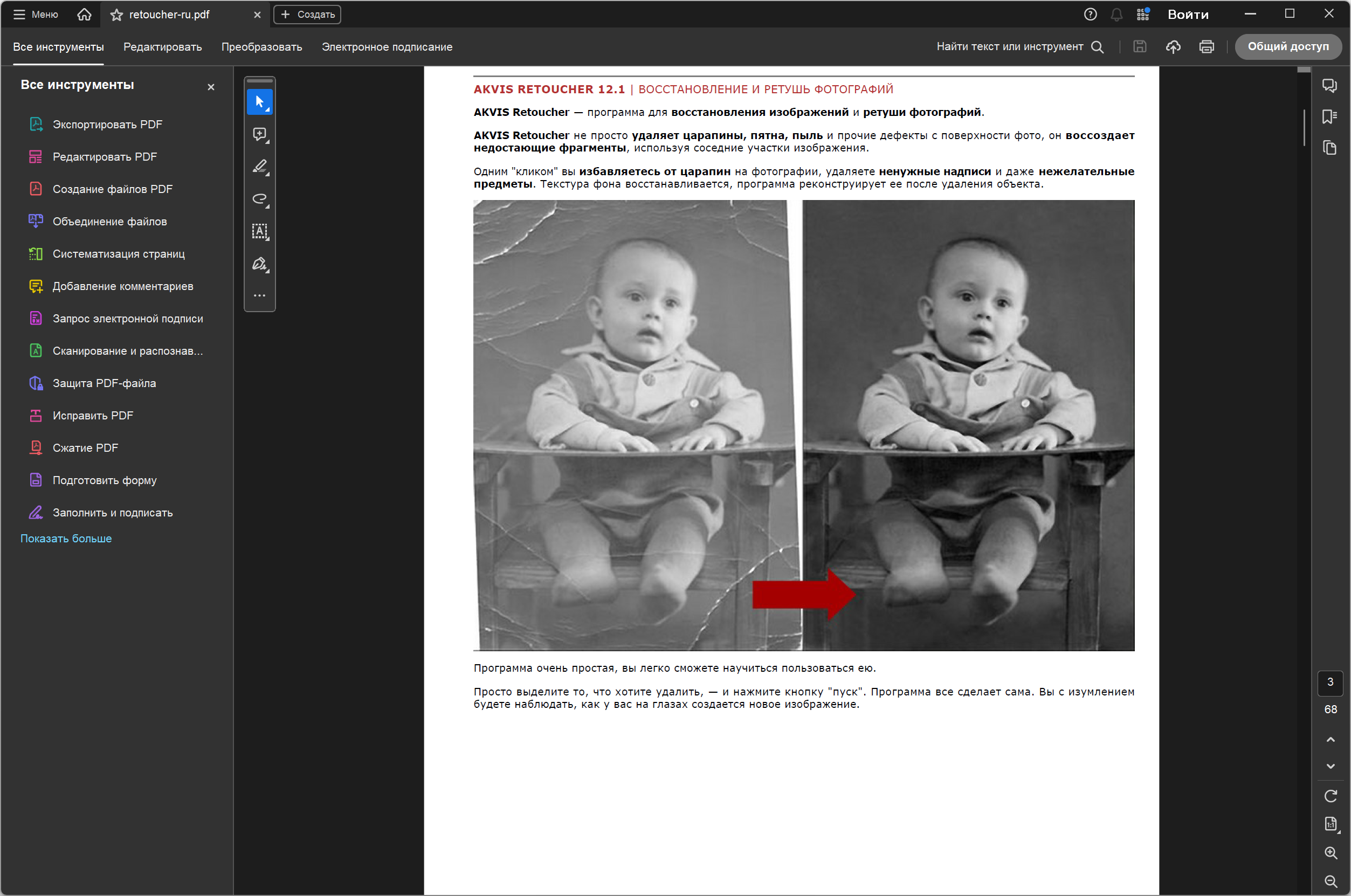Click the Показать больше link

click(66, 538)
